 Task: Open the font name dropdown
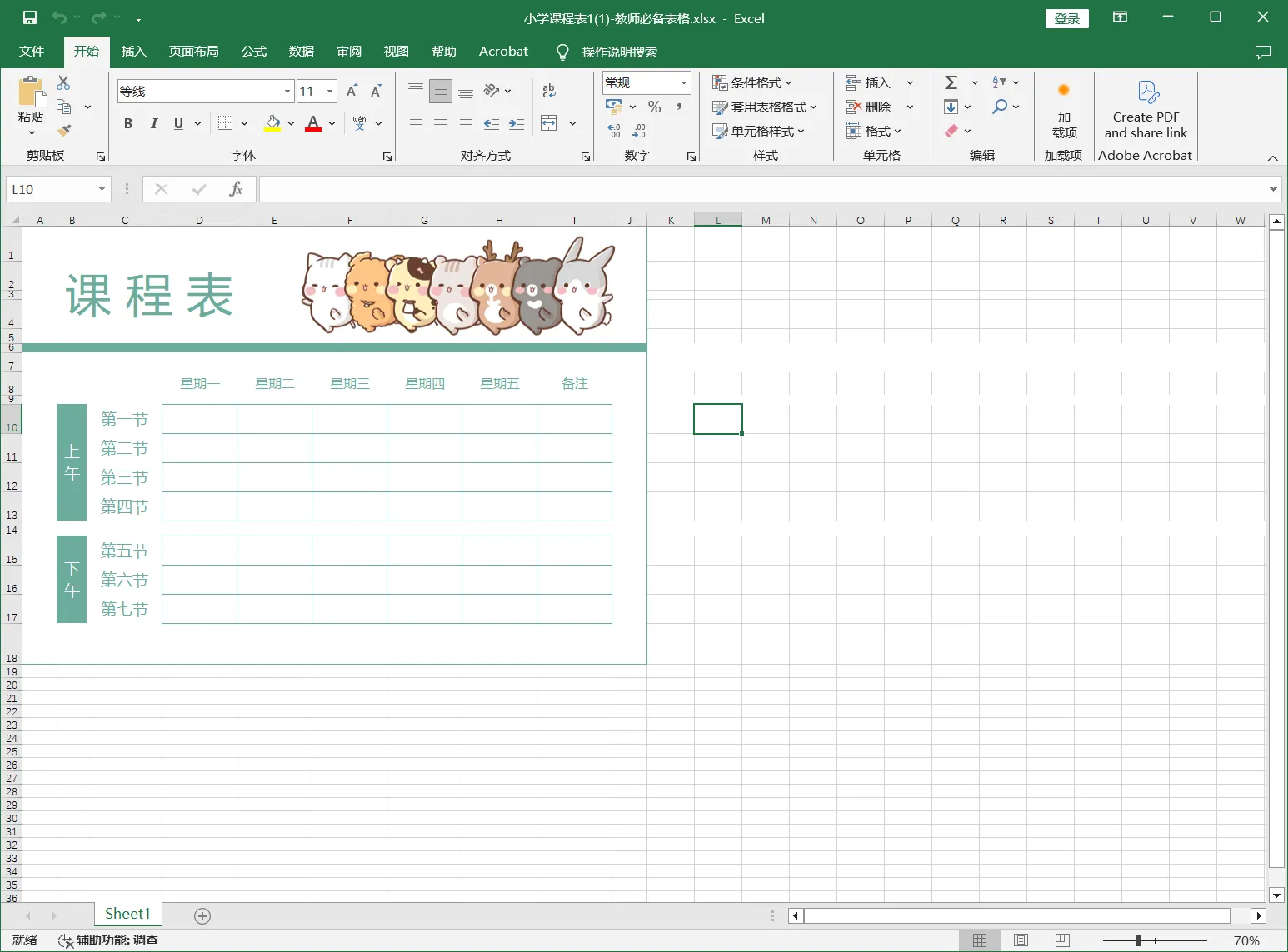coord(287,92)
